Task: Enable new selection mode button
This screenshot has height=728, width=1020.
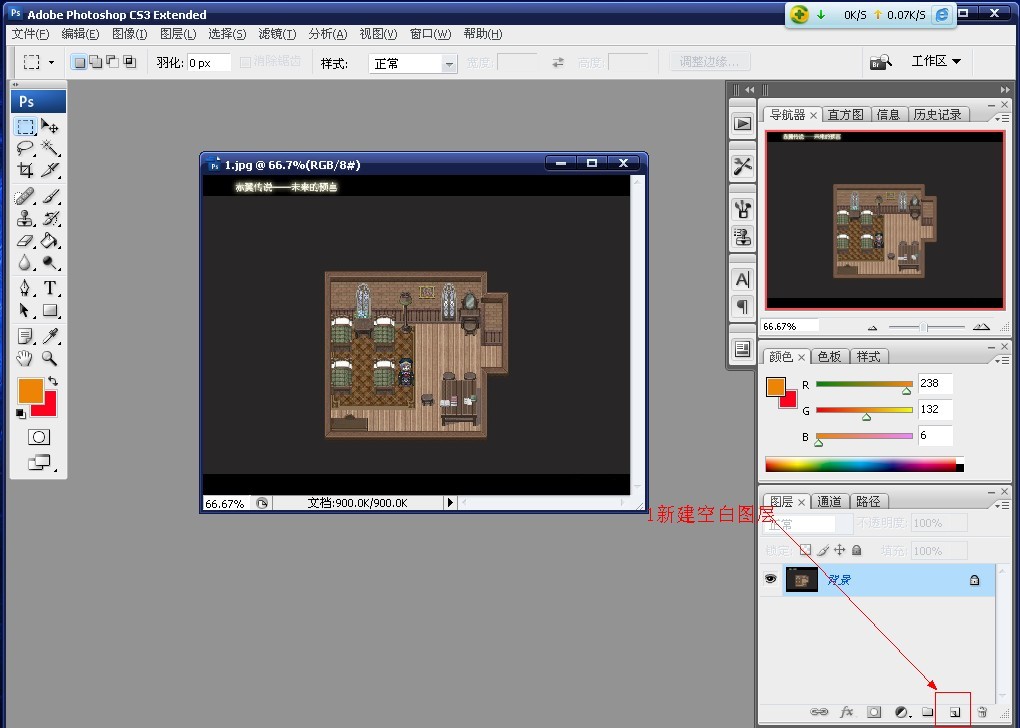Action: pyautogui.click(x=79, y=62)
